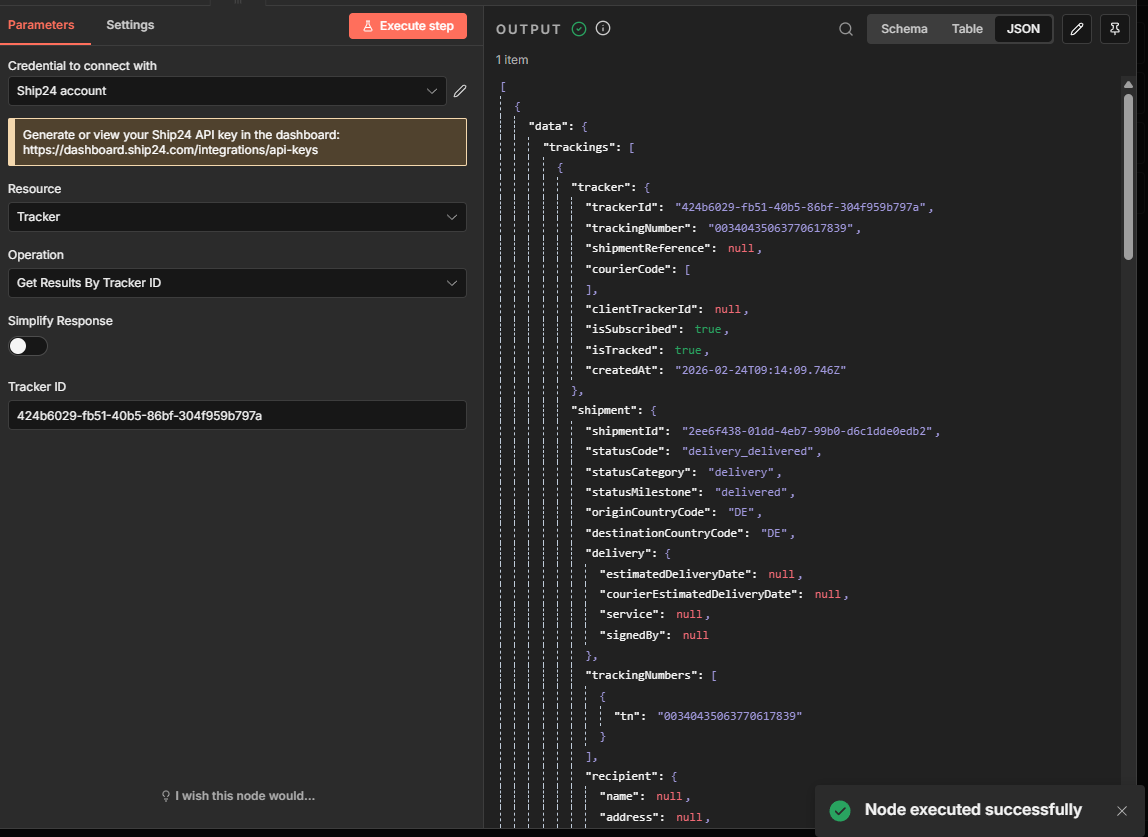This screenshot has width=1148, height=837.
Task: Click the originCountryCode "DE" value
Action: [x=741, y=512]
